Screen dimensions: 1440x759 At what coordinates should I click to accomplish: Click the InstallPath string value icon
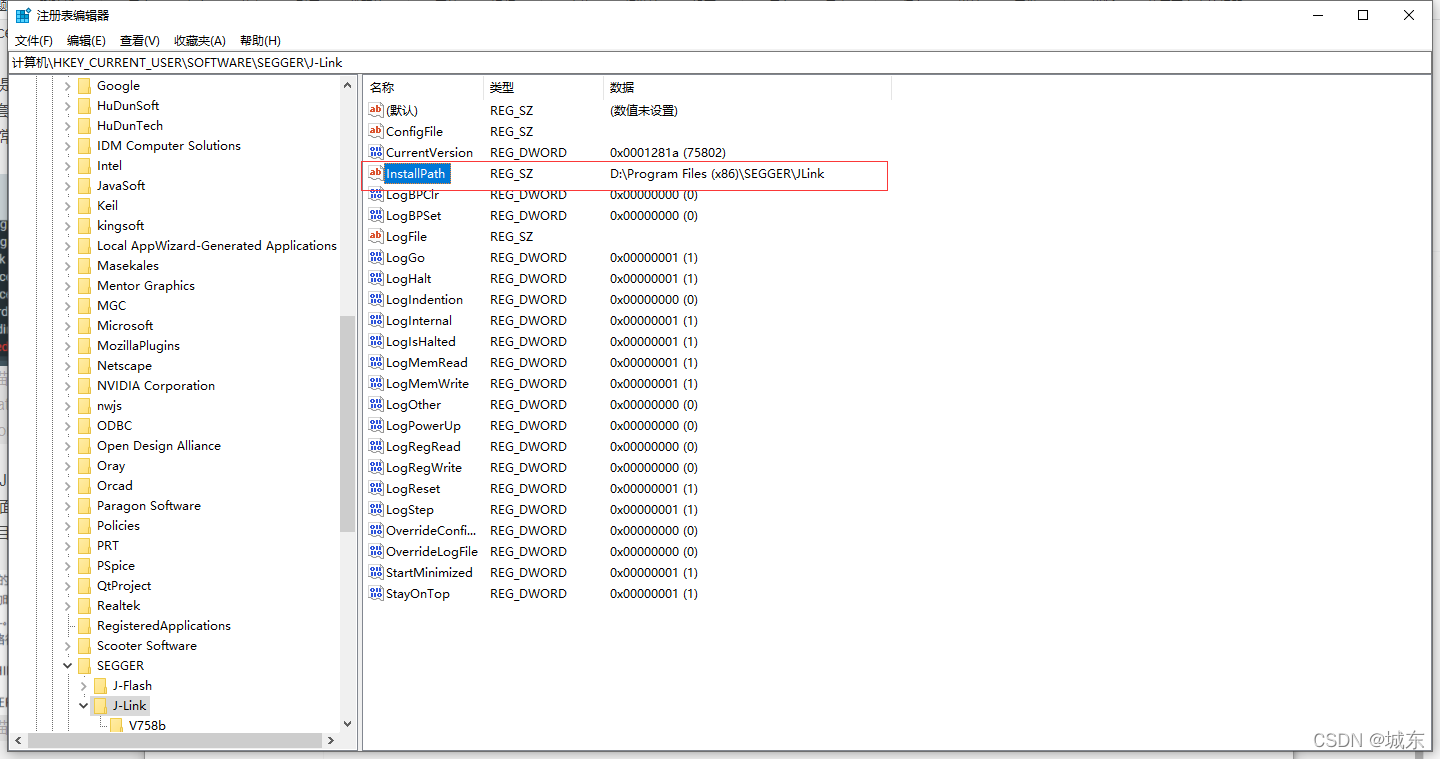[x=376, y=173]
